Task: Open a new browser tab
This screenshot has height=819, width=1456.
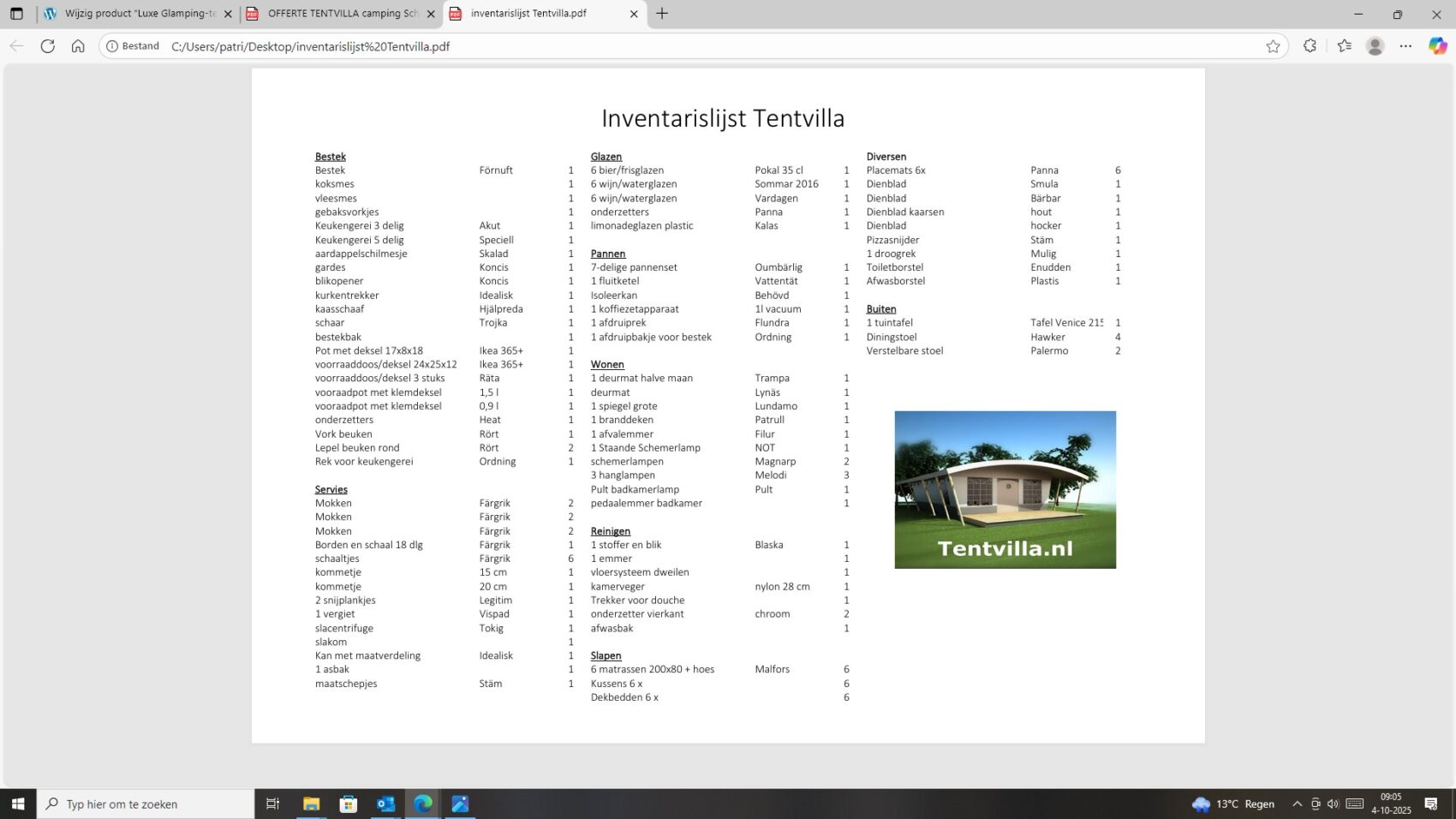Action: pos(662,14)
